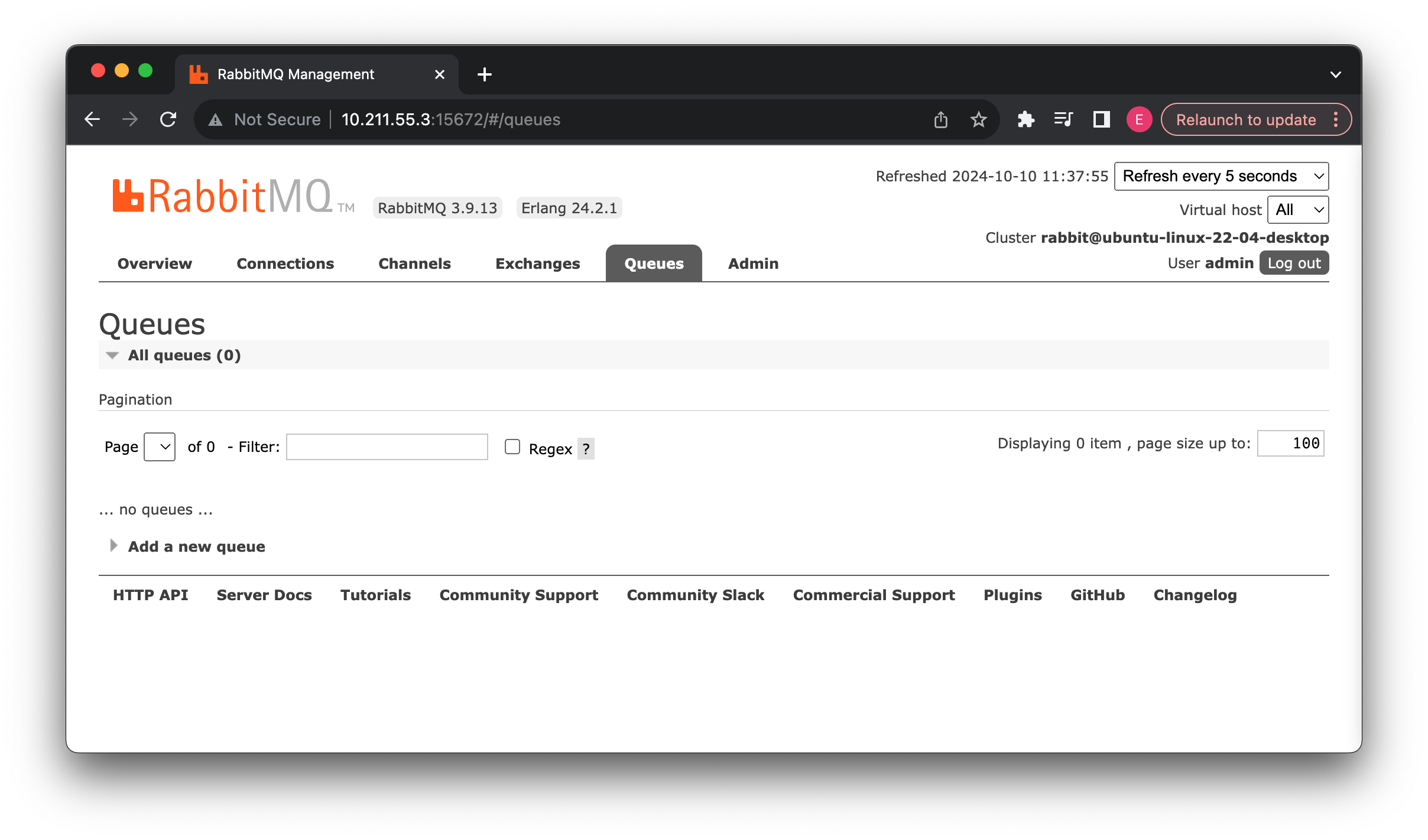This screenshot has height=840, width=1428.
Task: Open the browser share icon
Action: tap(941, 119)
